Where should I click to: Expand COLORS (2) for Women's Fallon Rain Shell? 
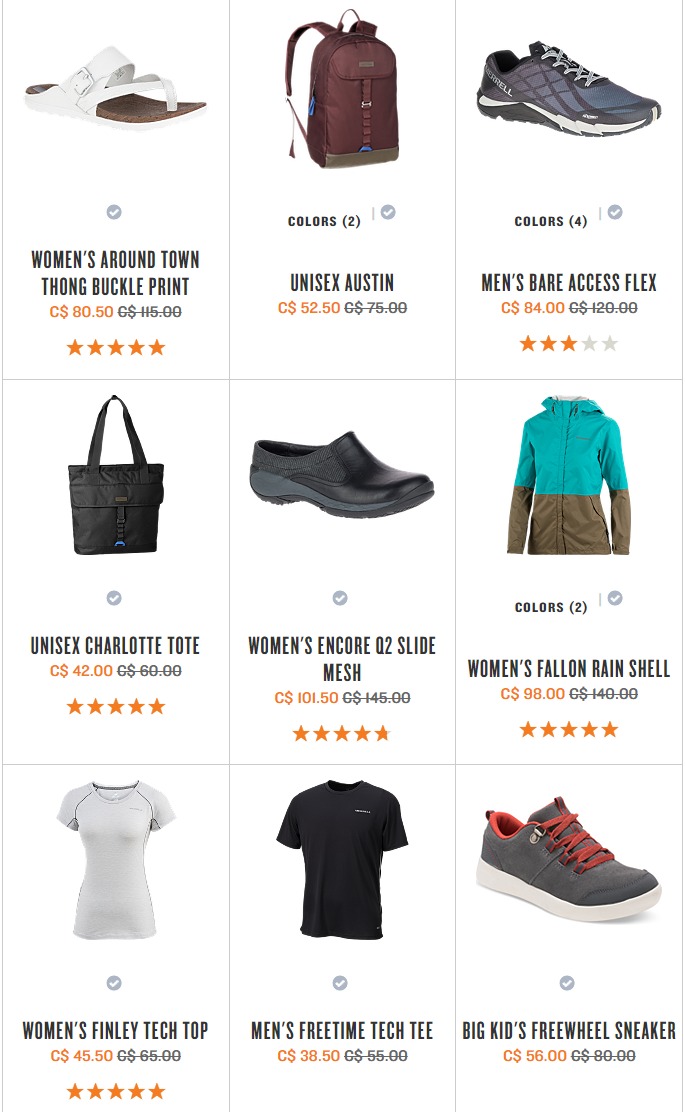tap(551, 607)
